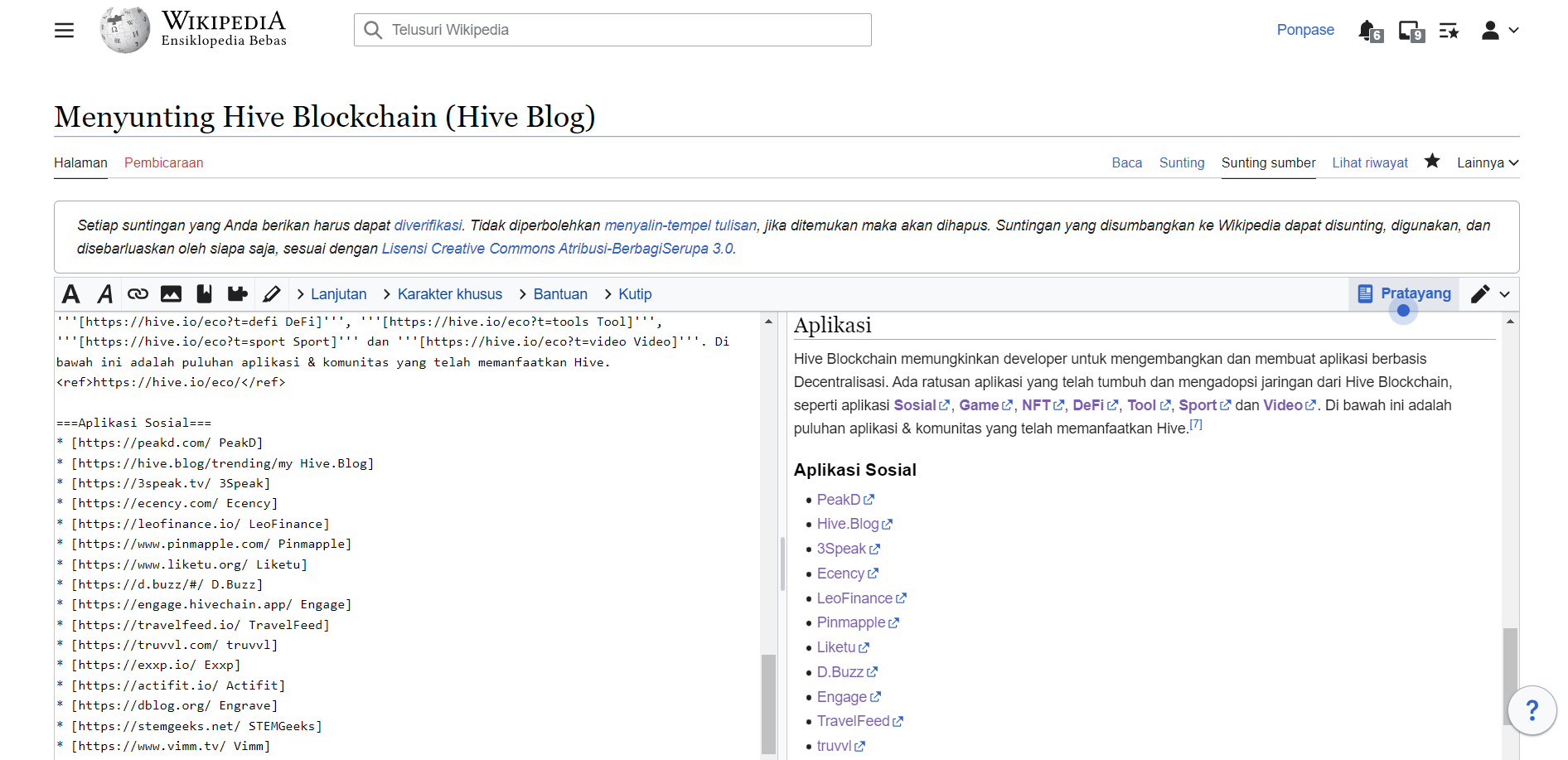Viewport: 1568px width, 760px height.
Task: Open the watchlist icon
Action: tap(1449, 31)
